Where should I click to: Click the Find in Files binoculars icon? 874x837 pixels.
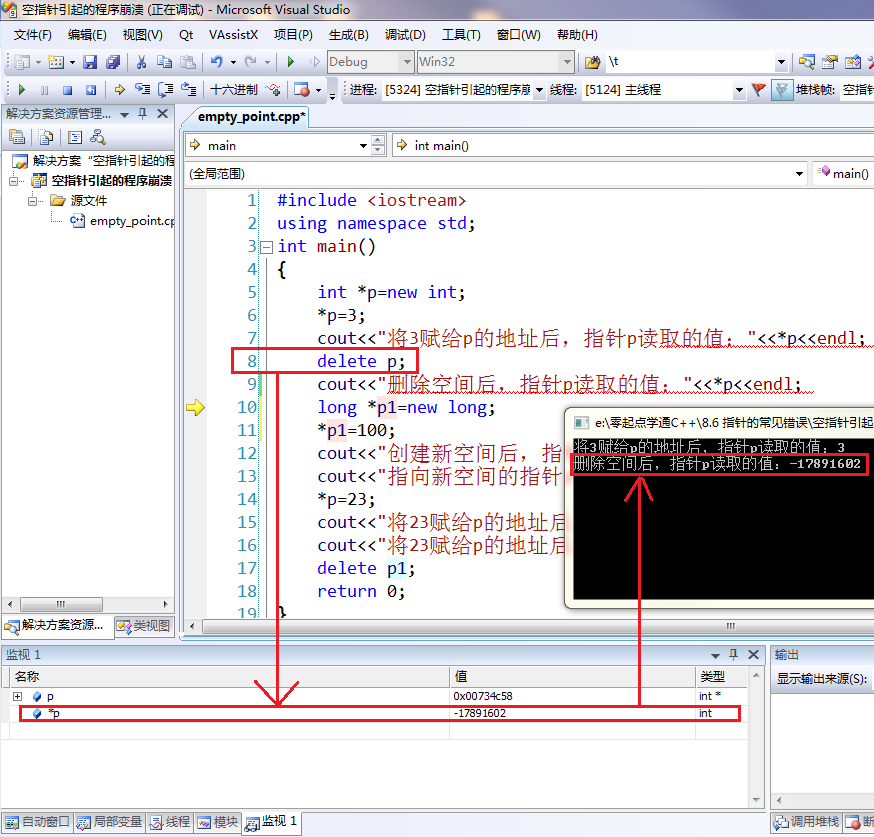tap(592, 62)
